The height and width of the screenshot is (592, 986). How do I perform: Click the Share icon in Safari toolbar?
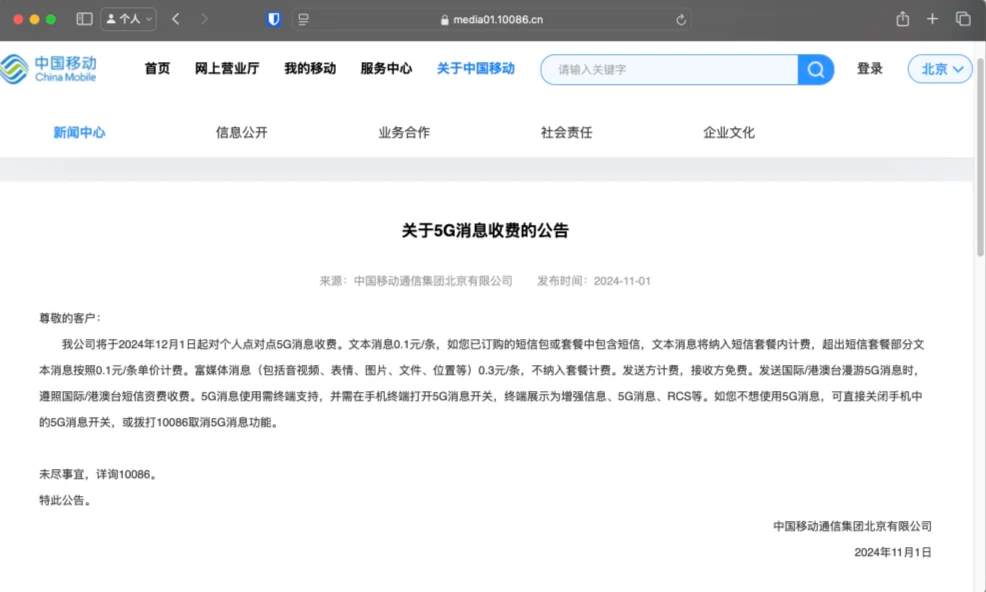[x=902, y=19]
